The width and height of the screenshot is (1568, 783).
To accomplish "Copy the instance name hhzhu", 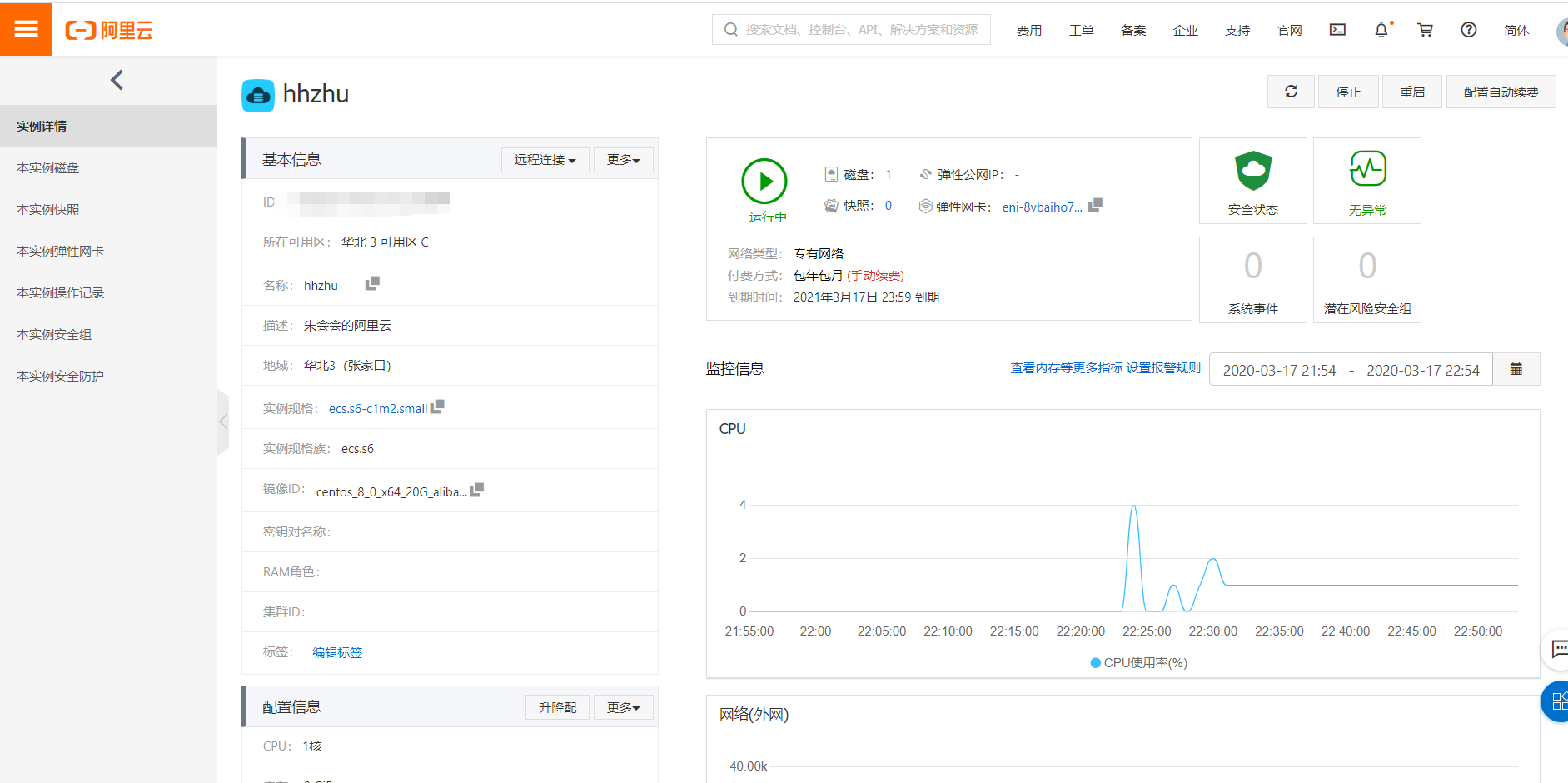I will click(x=372, y=284).
